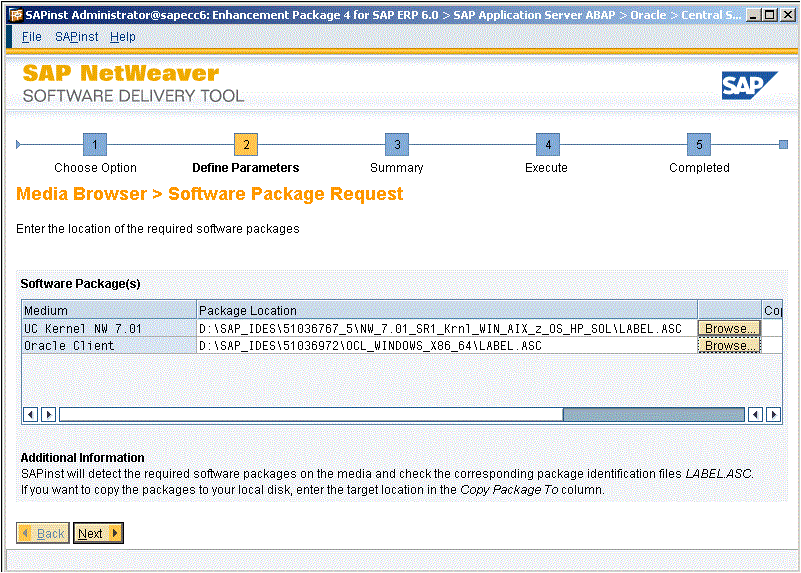Click step 1 Choose Option box
This screenshot has width=801, height=573.
click(95, 145)
